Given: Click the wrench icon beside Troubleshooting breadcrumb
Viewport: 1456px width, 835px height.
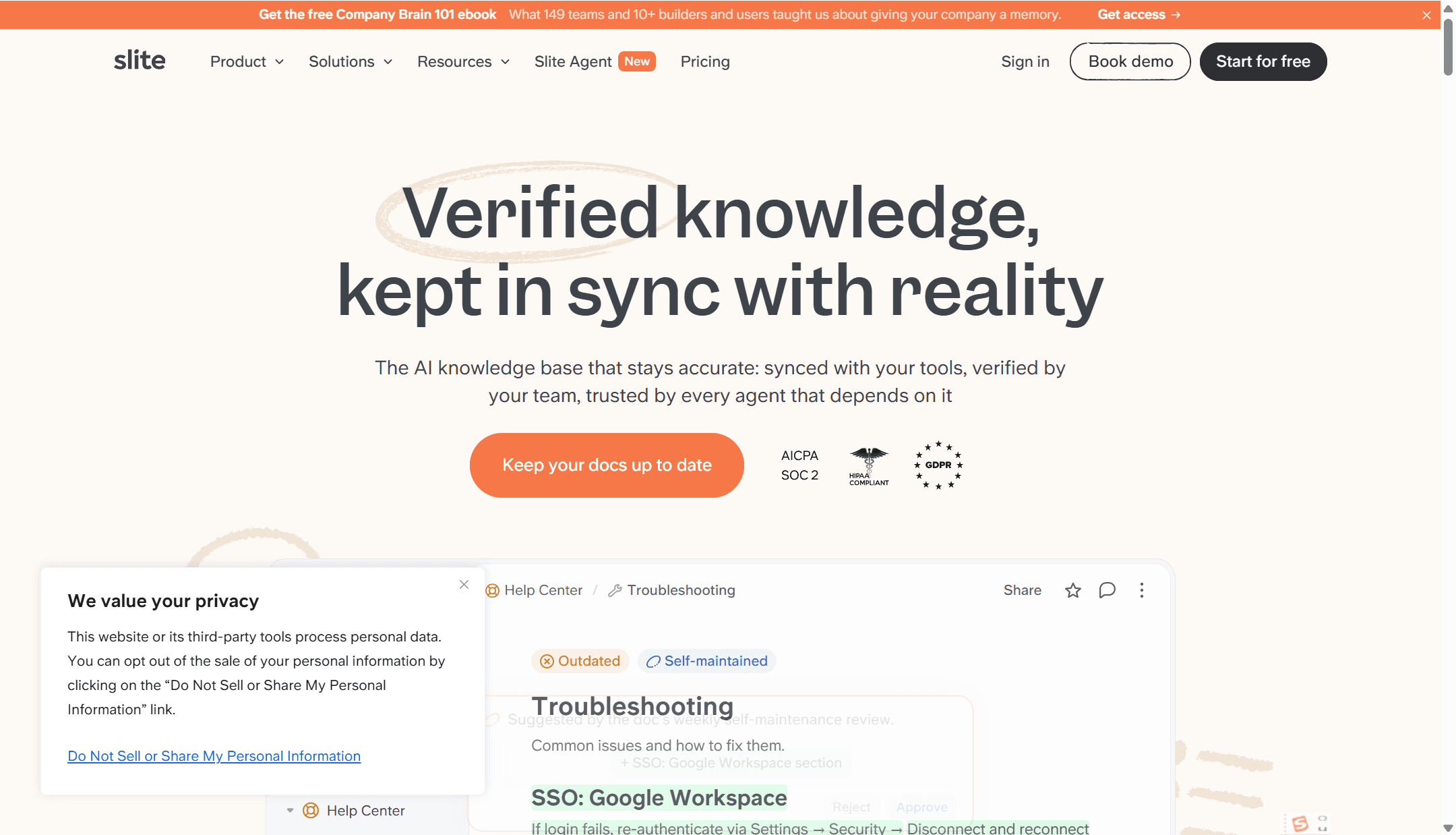Looking at the screenshot, I should point(615,590).
